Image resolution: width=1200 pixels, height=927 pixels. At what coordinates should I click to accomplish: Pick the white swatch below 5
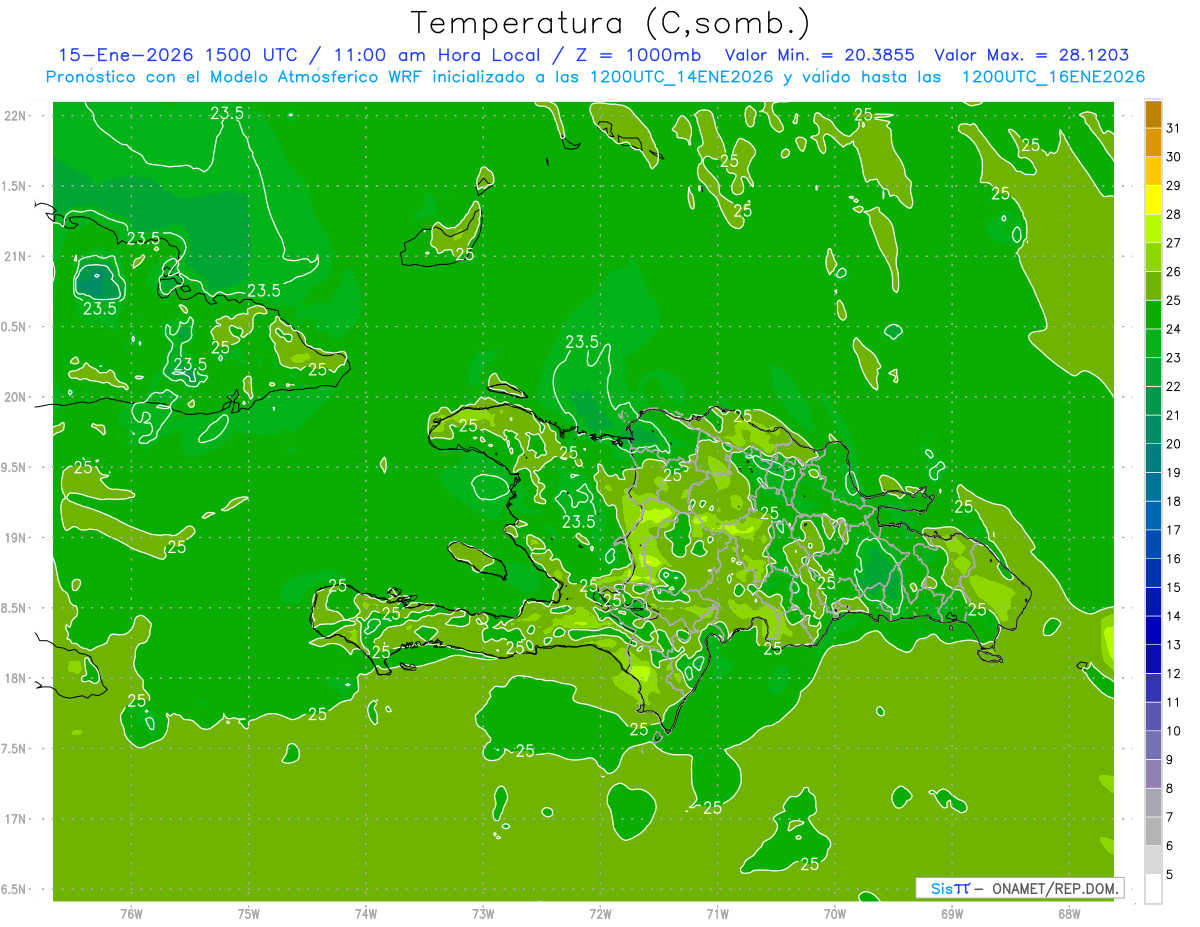point(1153,889)
